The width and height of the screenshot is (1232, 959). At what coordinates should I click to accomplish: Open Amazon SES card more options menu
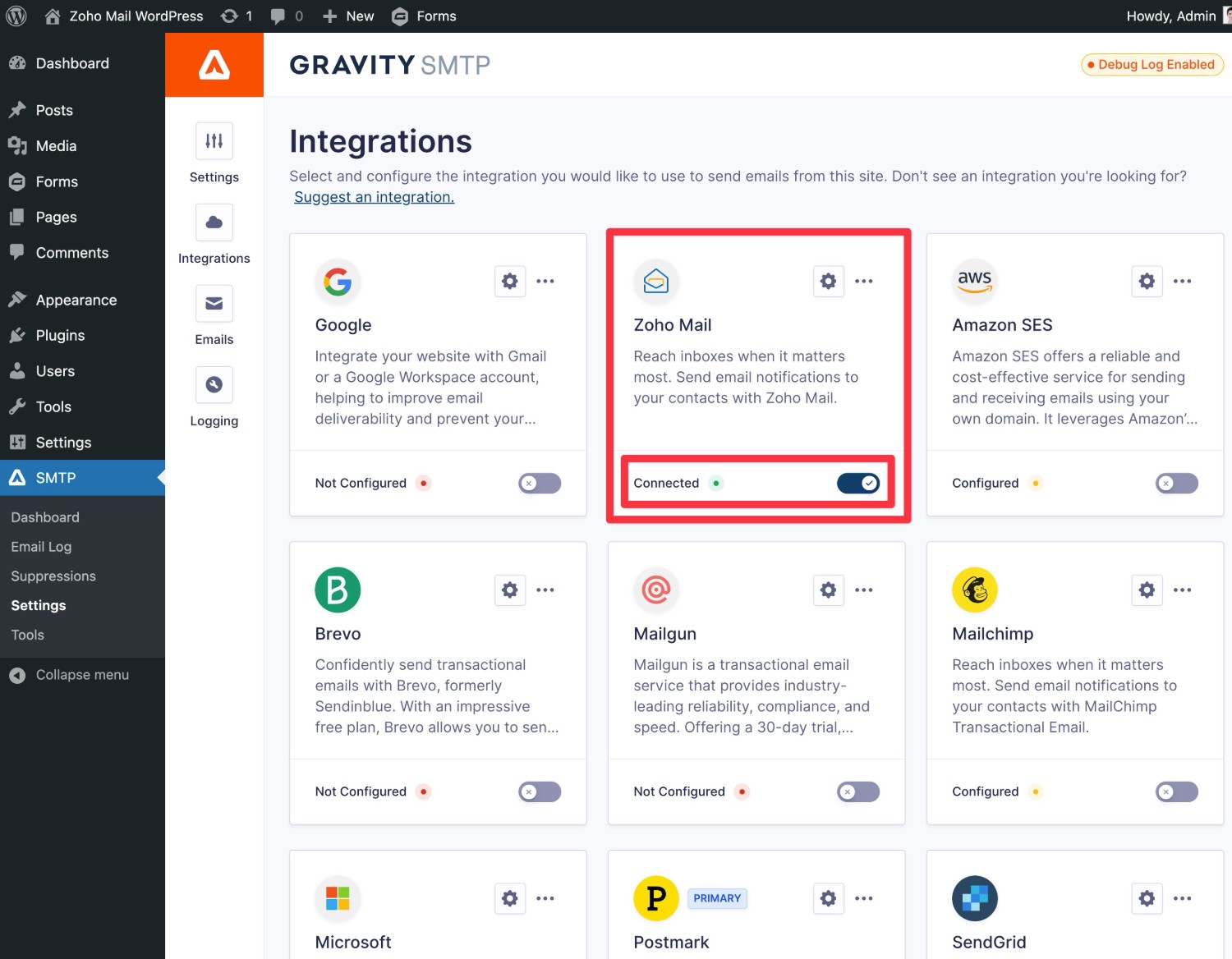click(1183, 282)
